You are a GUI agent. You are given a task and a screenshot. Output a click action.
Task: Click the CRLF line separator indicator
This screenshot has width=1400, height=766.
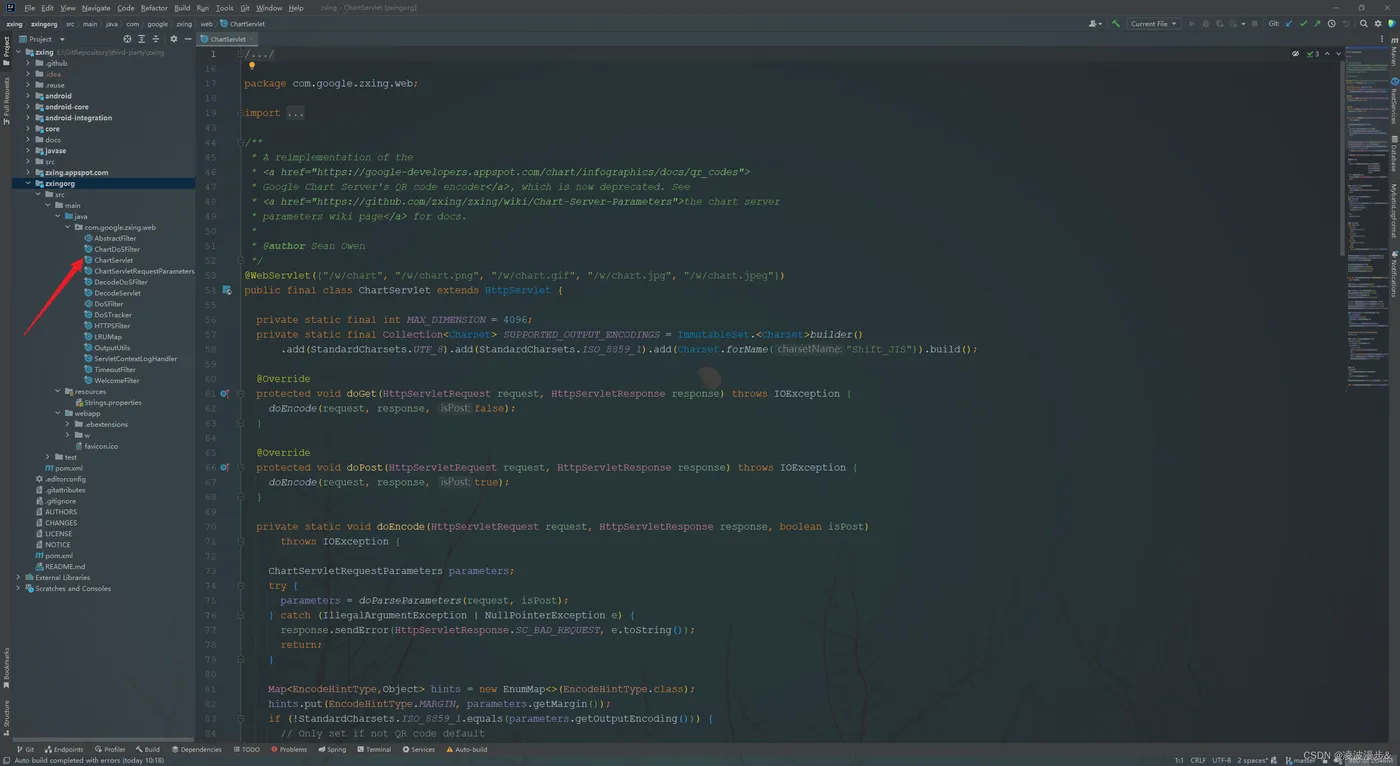pyautogui.click(x=1197, y=760)
